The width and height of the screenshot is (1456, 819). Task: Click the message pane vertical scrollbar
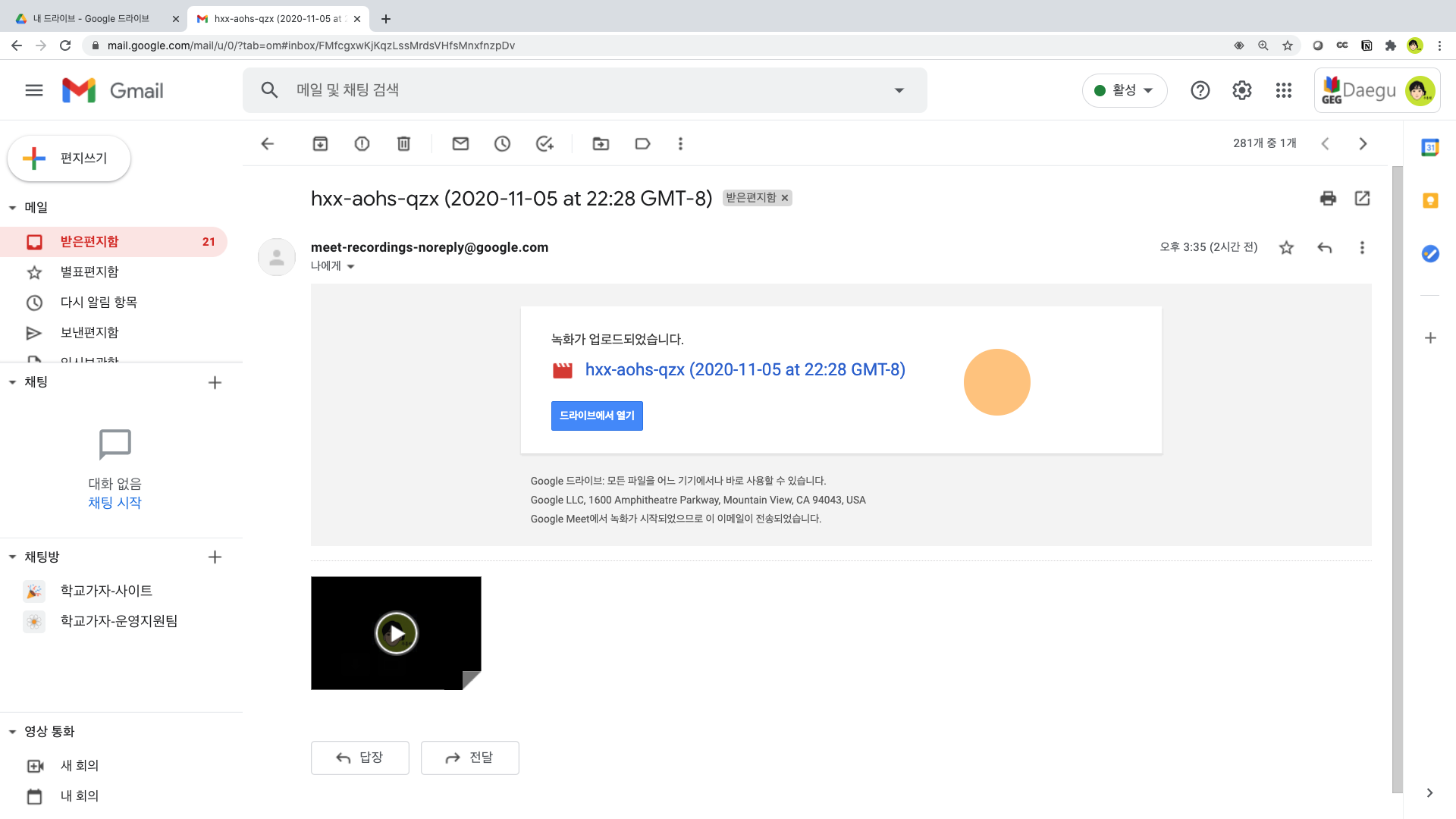(1397, 478)
